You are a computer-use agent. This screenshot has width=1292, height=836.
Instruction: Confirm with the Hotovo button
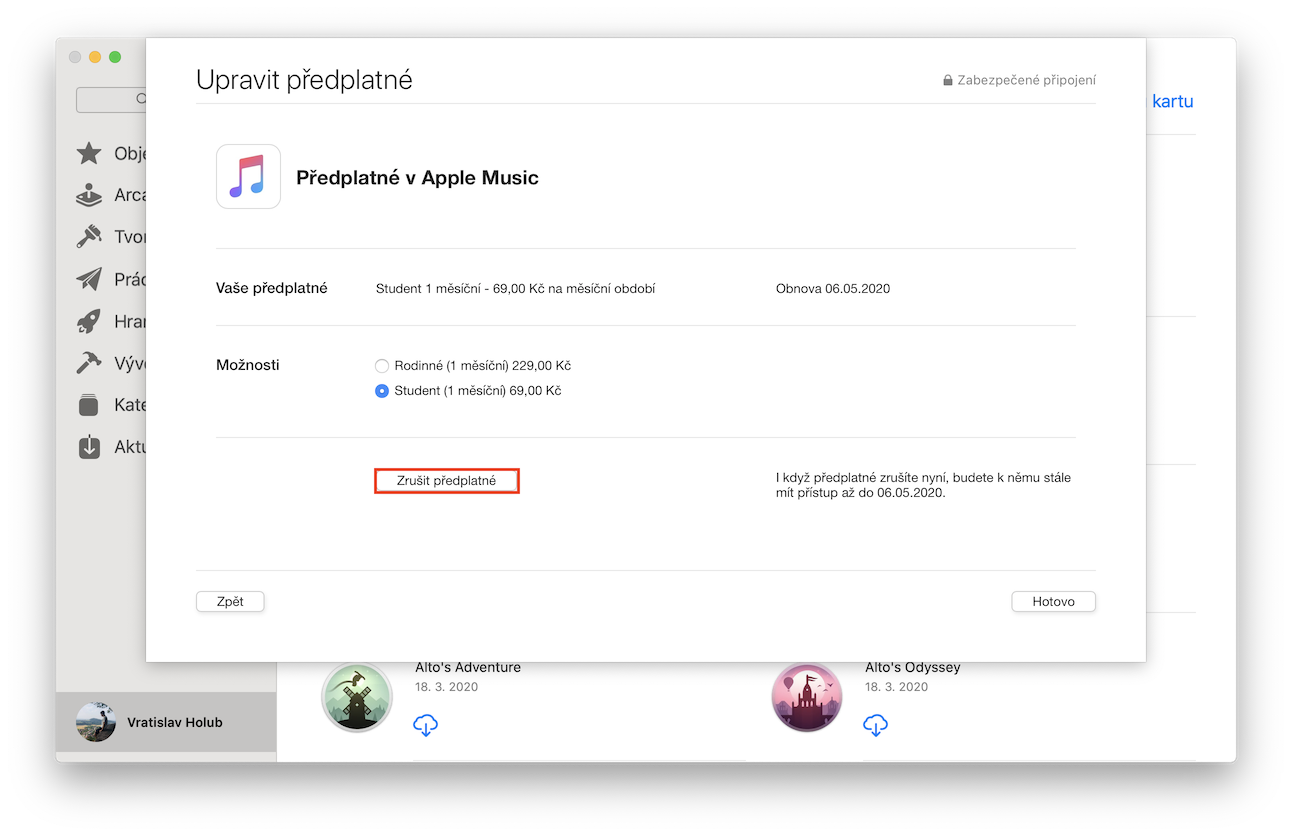coord(1054,602)
